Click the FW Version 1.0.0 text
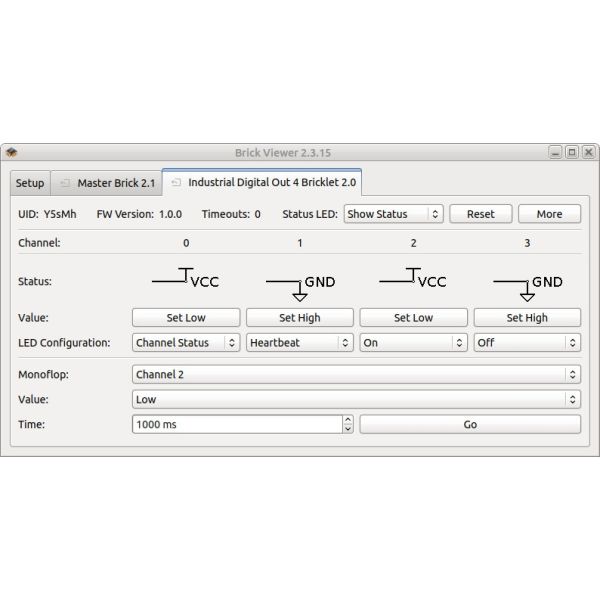 tap(139, 214)
